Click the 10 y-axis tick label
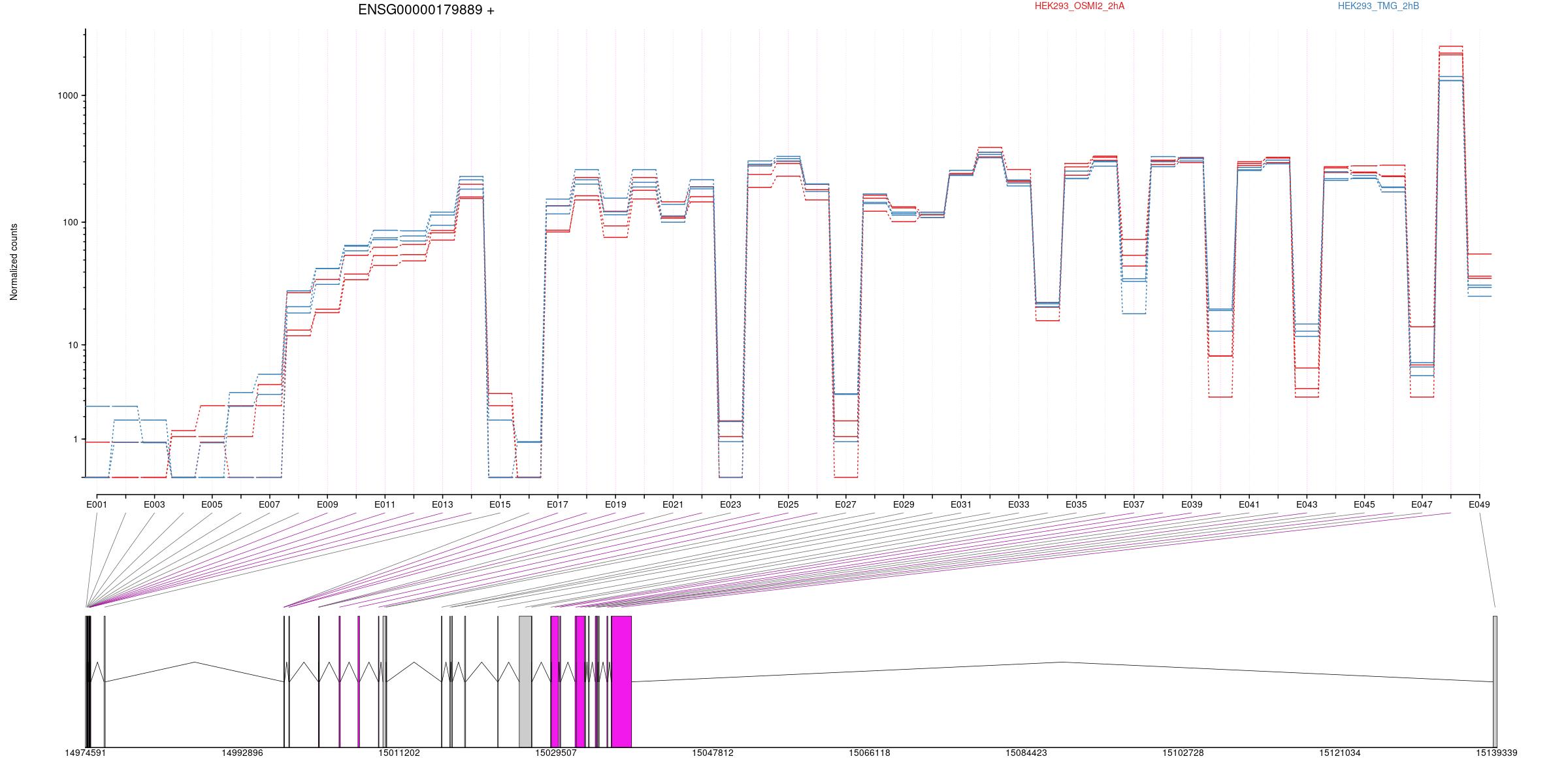This screenshot has height=784, width=1568. [x=73, y=345]
